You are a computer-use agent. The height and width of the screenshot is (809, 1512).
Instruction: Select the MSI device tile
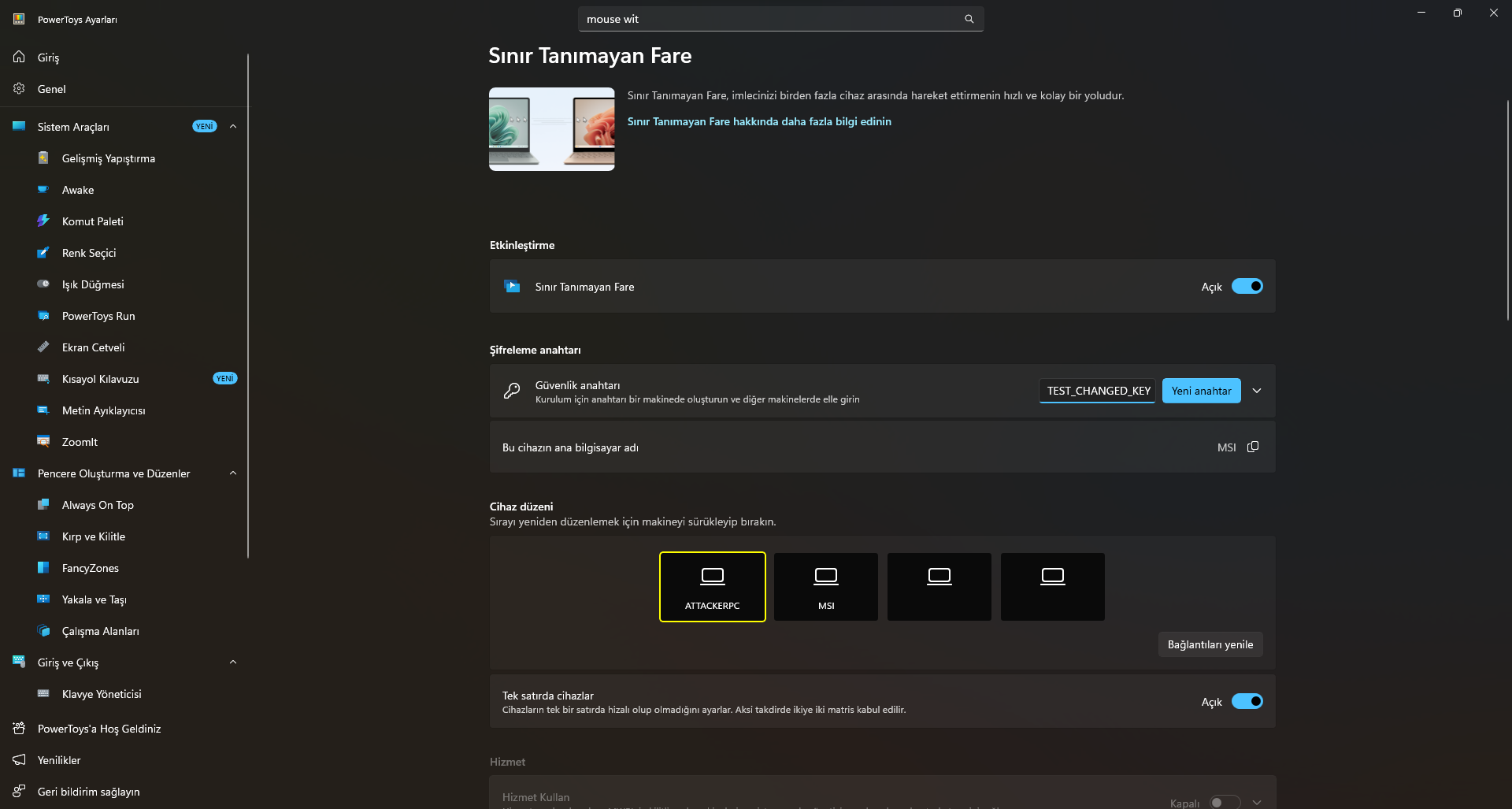(826, 587)
